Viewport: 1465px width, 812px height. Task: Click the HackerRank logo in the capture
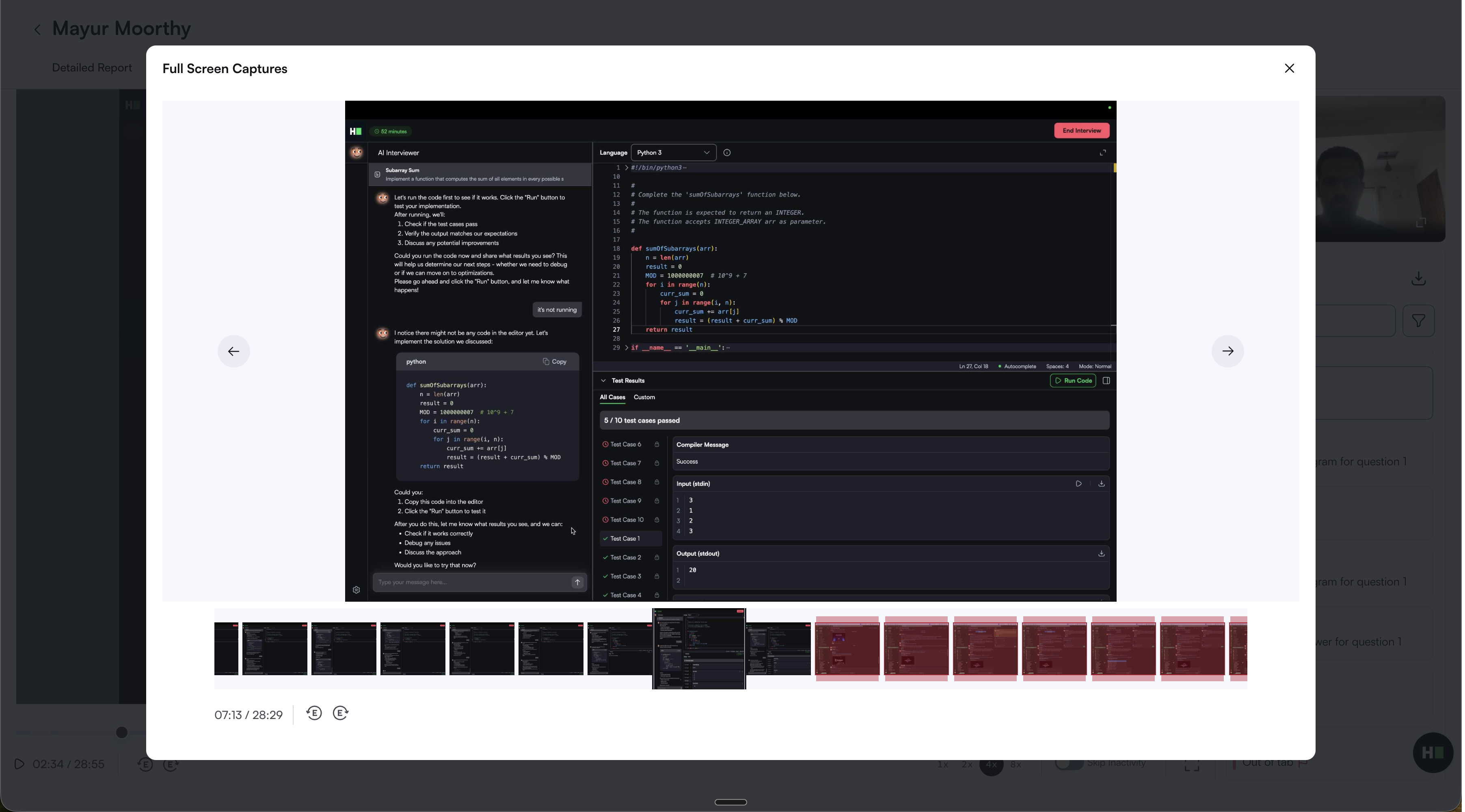pos(356,132)
